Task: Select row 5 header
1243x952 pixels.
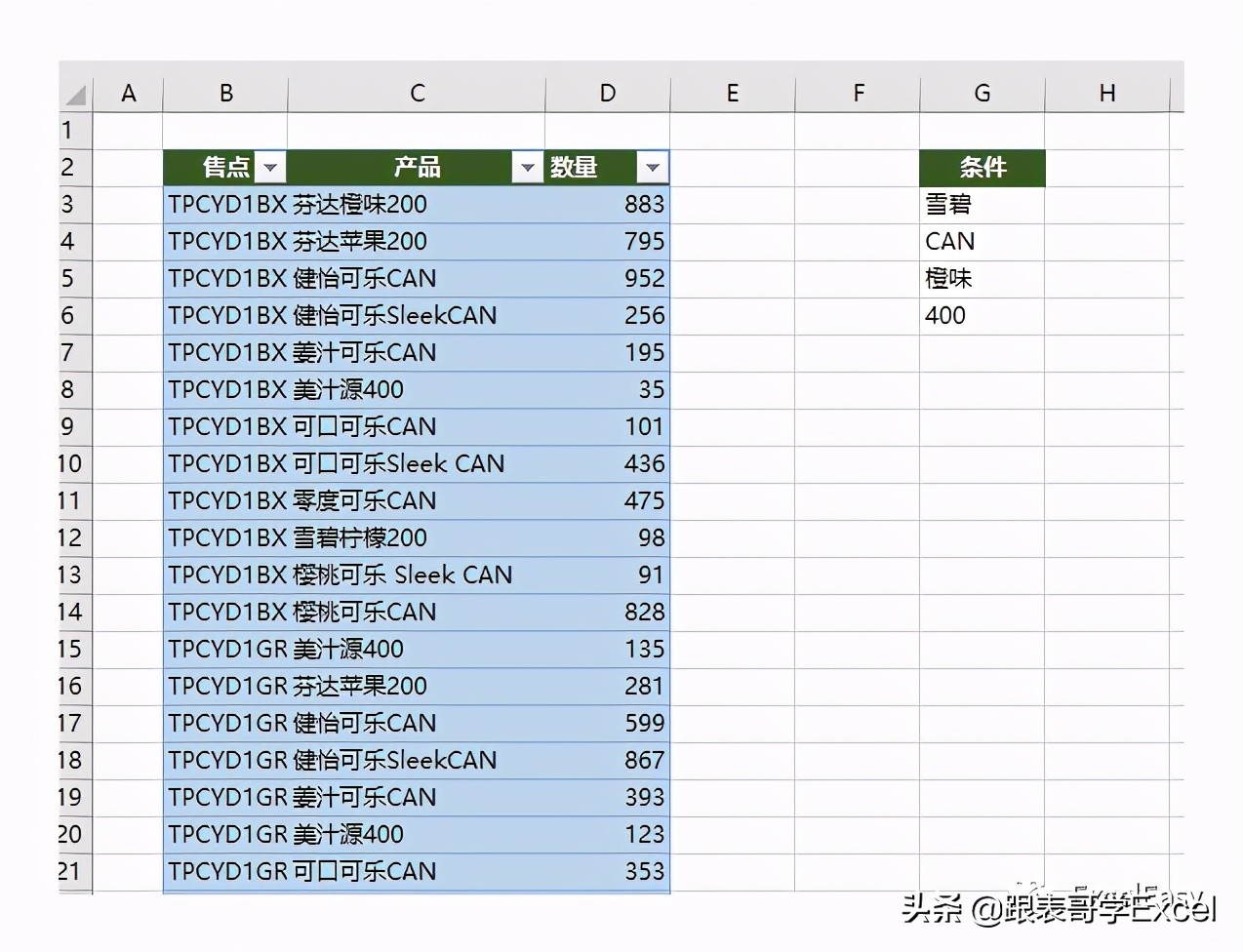Action: (75, 279)
